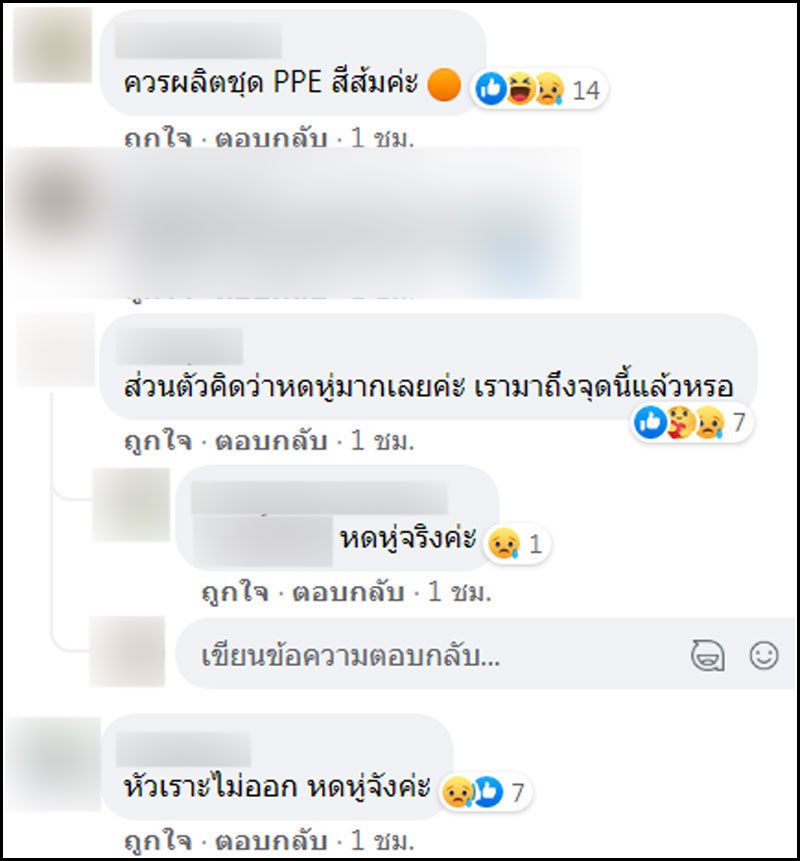Click ถูกใจ under หัวเราะไม่ออก comment
Screen dimensions: 800x861
point(158,841)
